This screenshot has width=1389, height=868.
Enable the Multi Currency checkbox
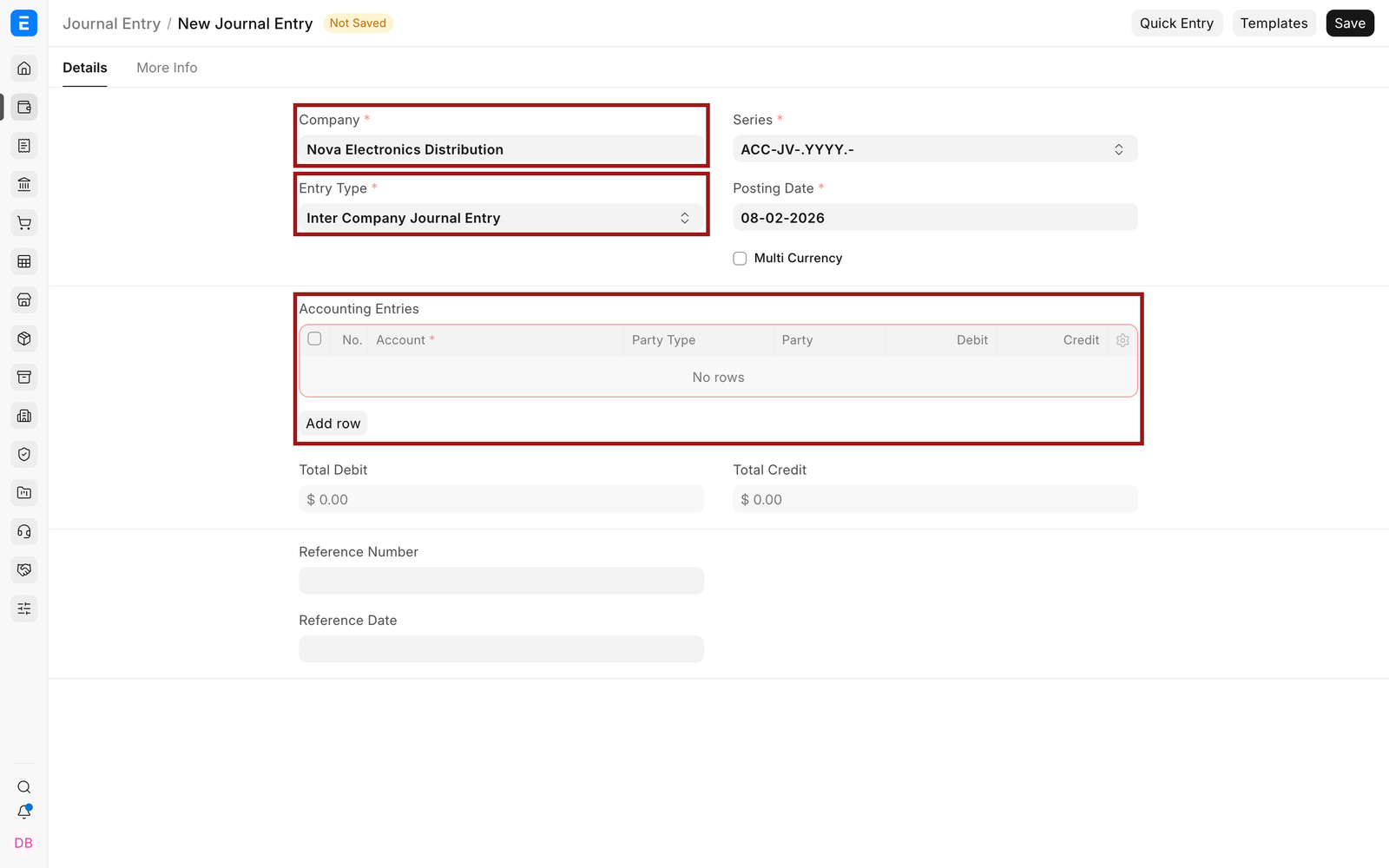tap(740, 259)
